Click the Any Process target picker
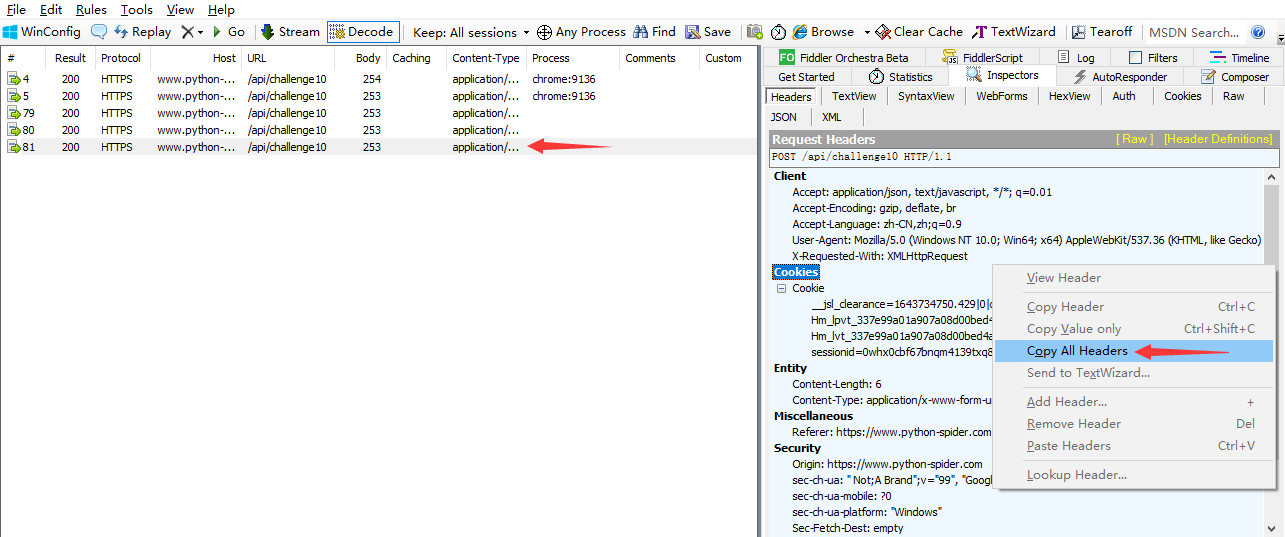Image resolution: width=1285 pixels, height=537 pixels. coord(582,32)
